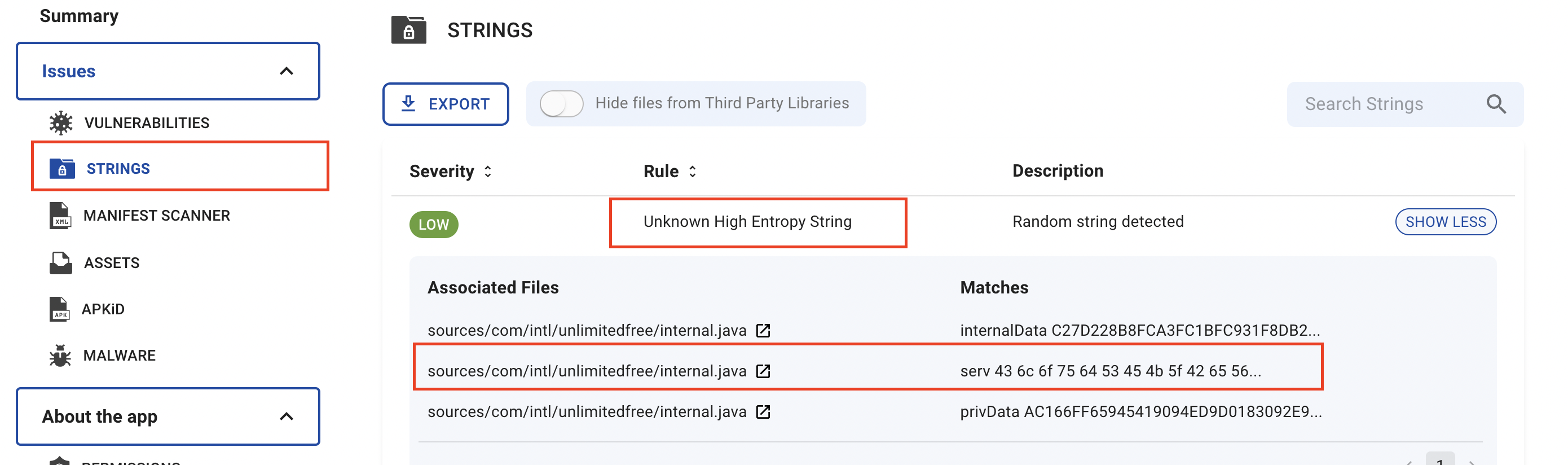
Task: Click the Manifest Scanner XML file icon
Action: [x=60, y=216]
